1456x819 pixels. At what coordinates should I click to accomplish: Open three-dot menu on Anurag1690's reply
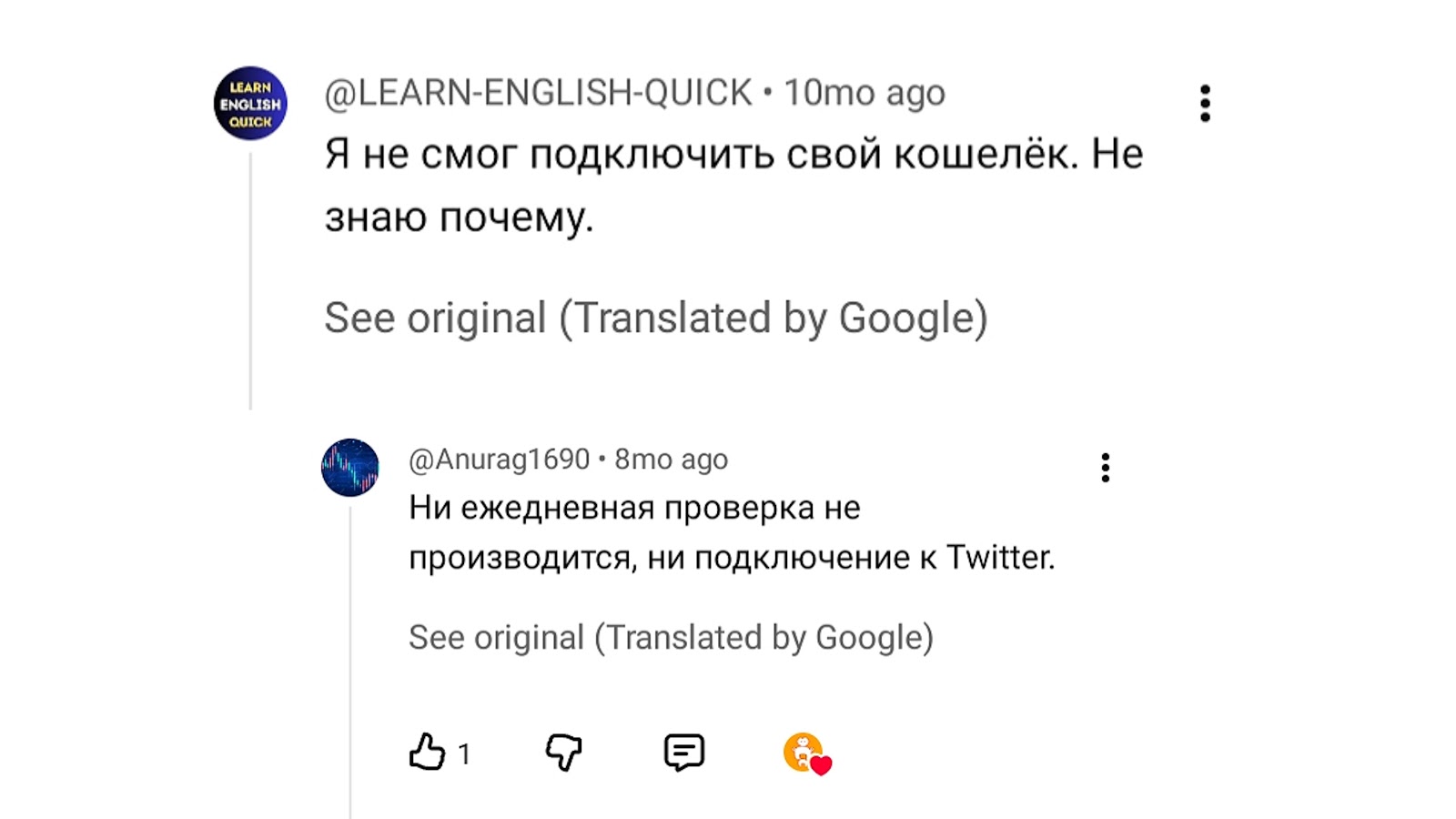pyautogui.click(x=1105, y=468)
